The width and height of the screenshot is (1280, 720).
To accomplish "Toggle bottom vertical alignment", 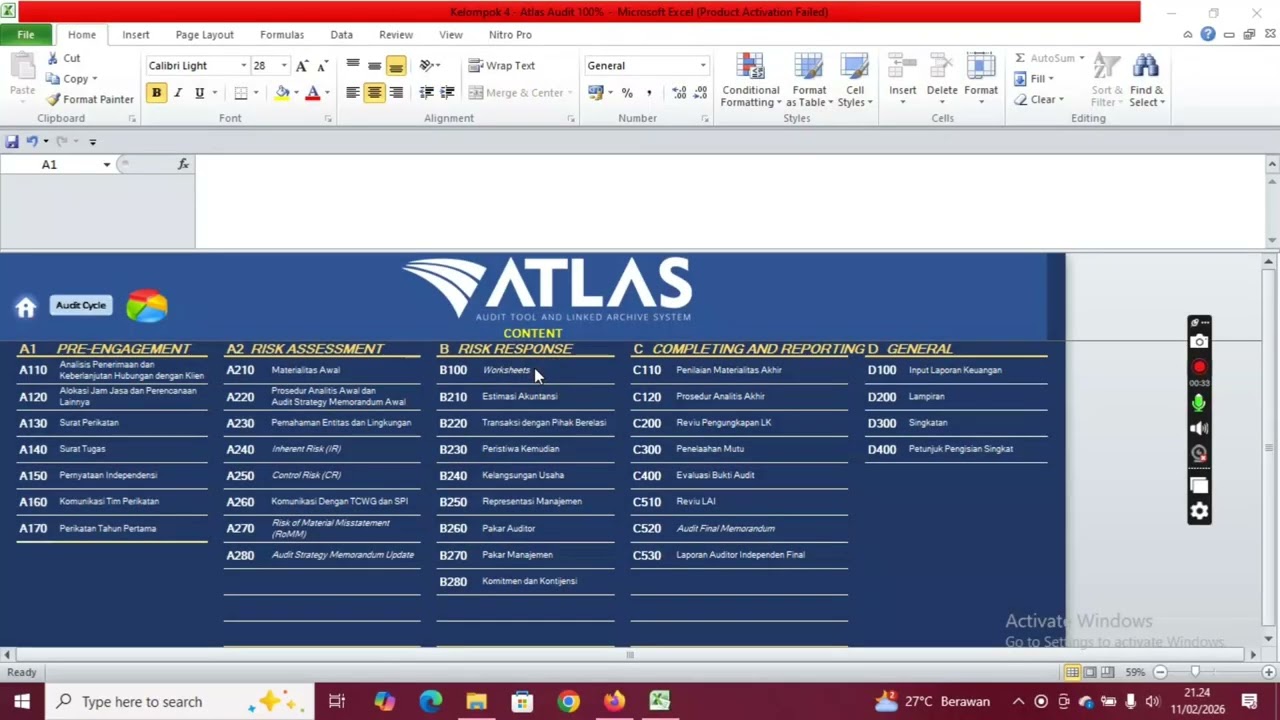I will (x=396, y=65).
